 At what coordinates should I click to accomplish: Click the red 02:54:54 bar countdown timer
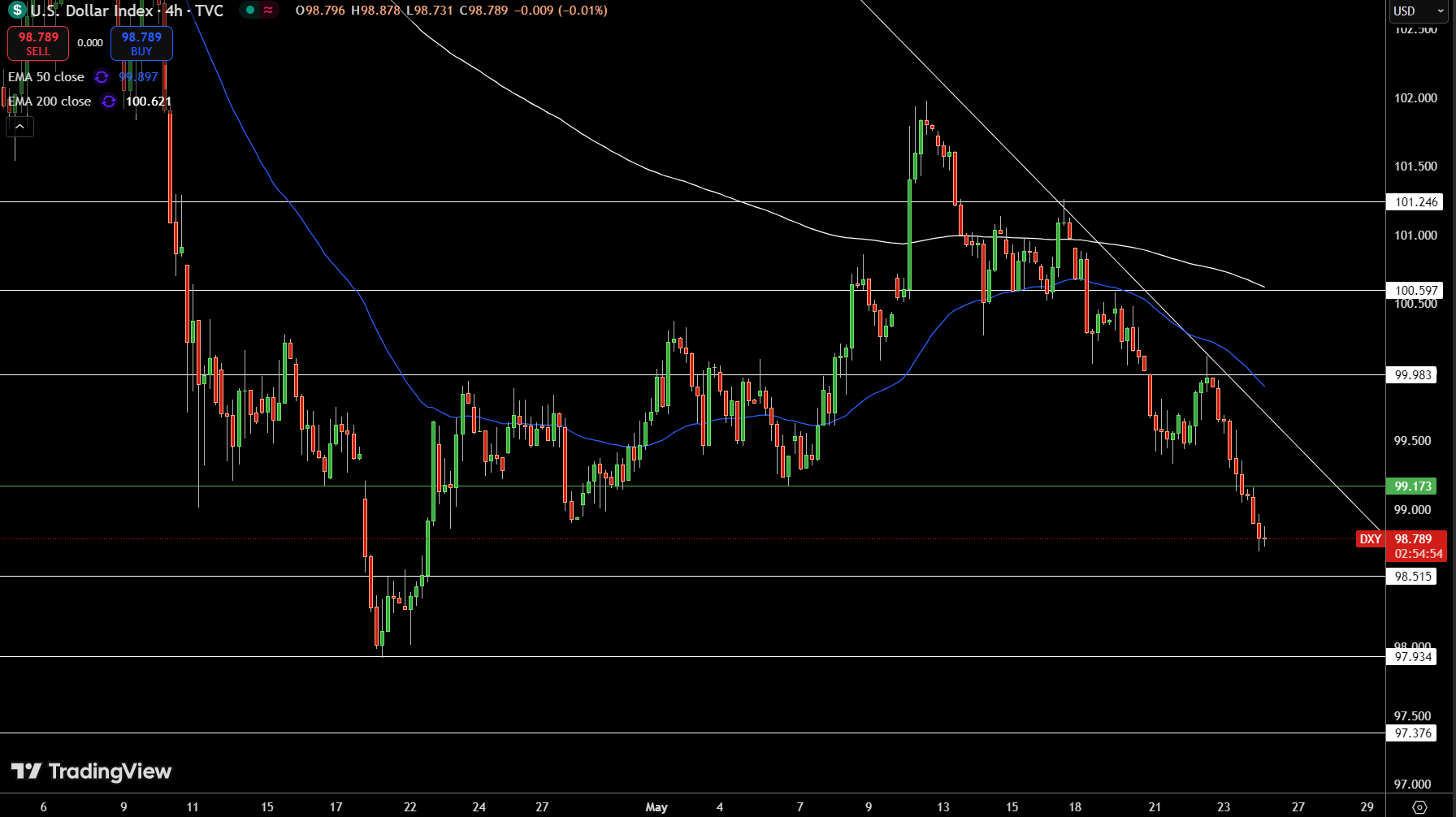[x=1419, y=554]
